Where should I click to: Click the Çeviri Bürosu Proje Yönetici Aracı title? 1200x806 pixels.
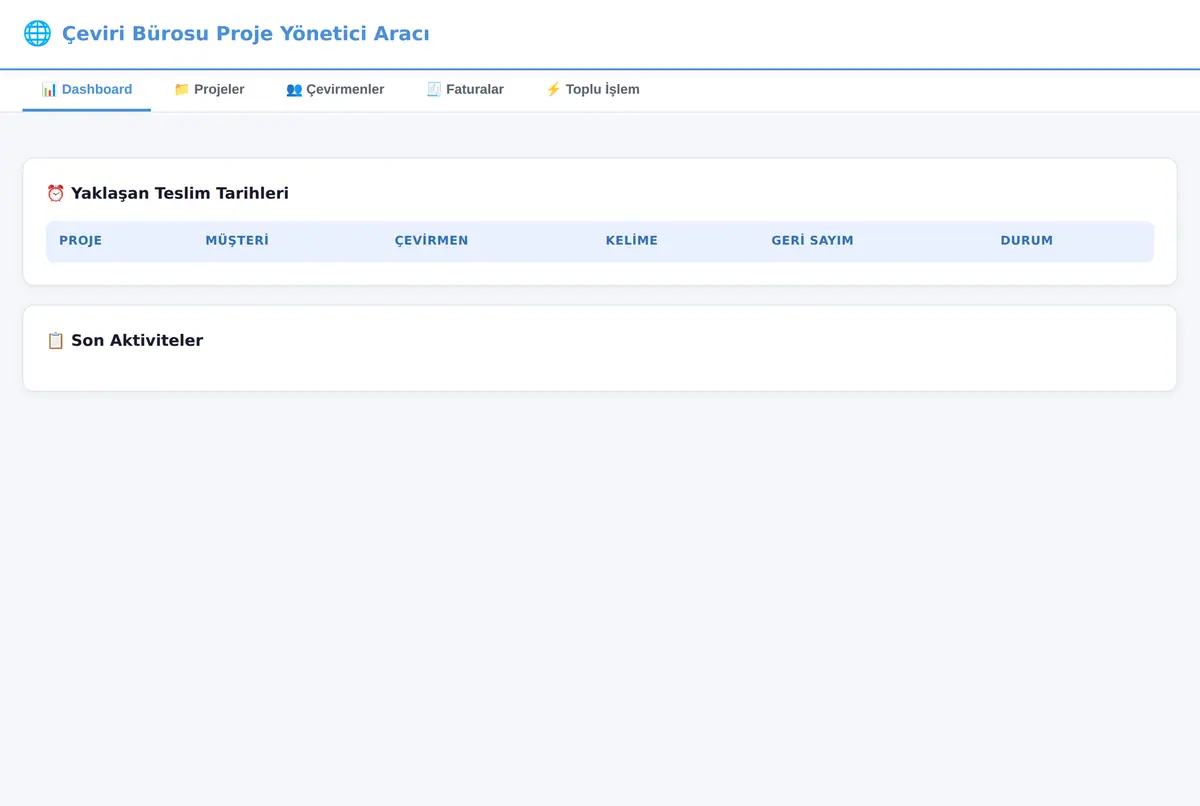246,33
